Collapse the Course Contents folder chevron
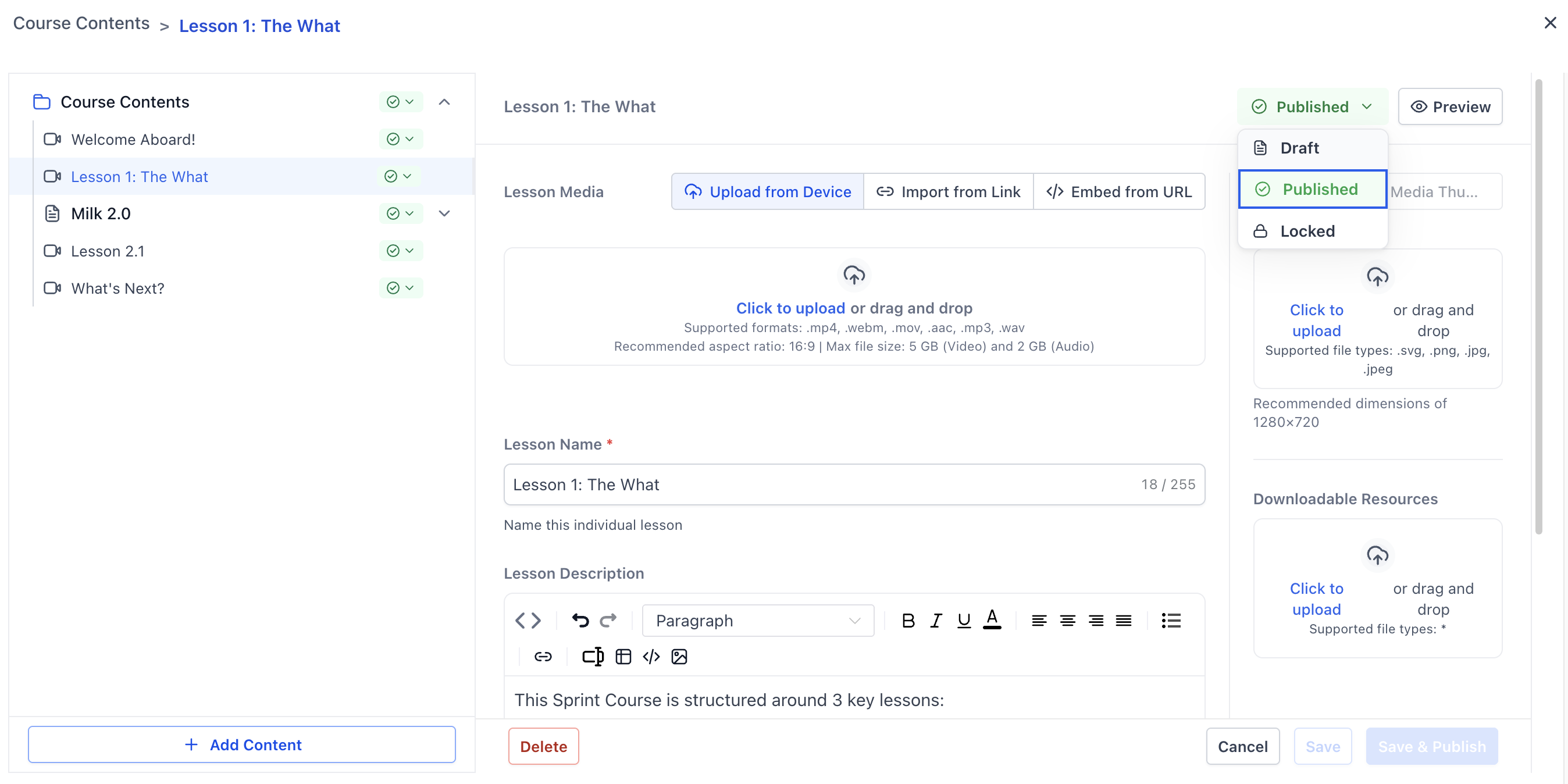 [x=444, y=102]
